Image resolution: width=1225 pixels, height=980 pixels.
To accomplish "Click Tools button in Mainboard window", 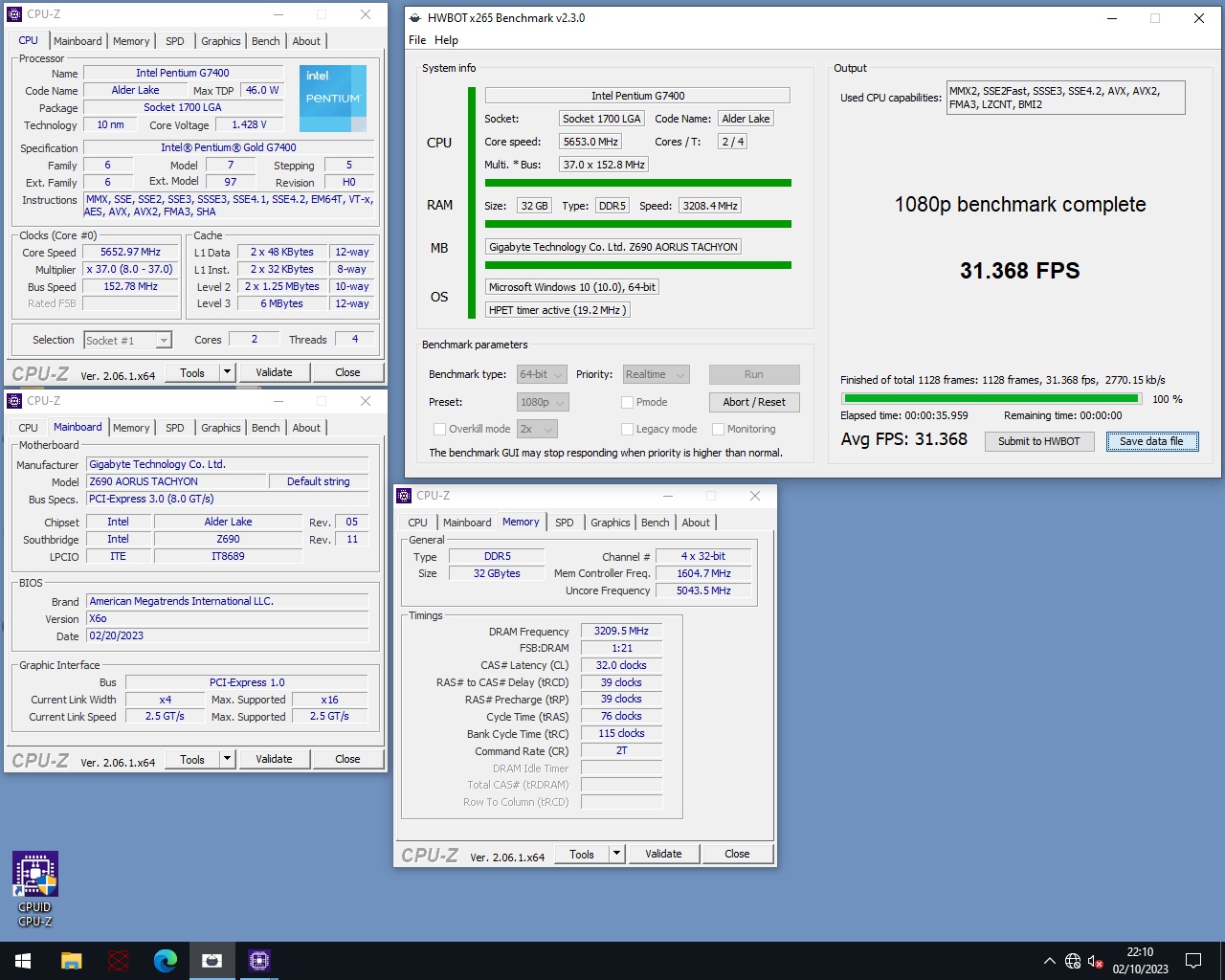I will (x=192, y=759).
